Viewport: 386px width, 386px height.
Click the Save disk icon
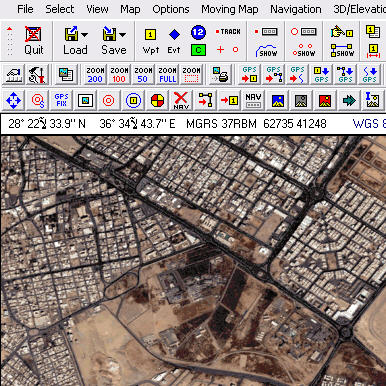[110, 34]
